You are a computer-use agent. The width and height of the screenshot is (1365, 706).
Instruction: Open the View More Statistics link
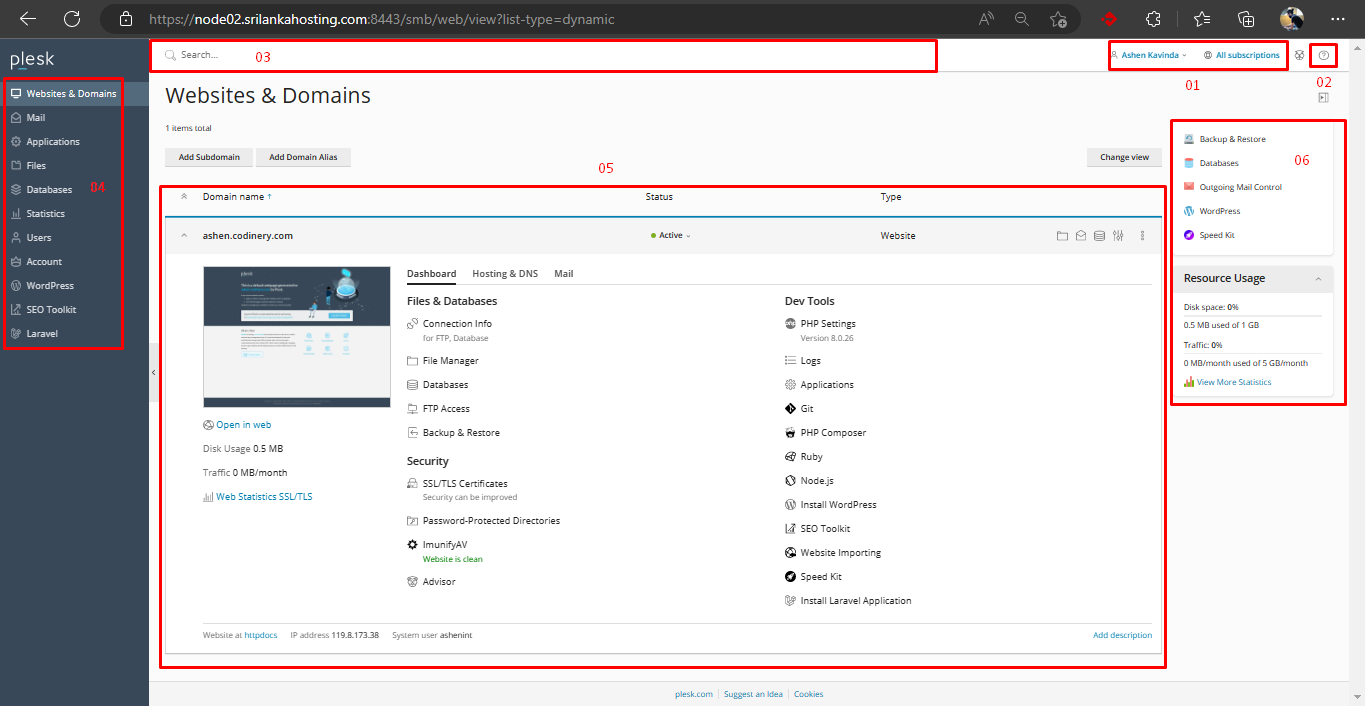coord(1233,382)
